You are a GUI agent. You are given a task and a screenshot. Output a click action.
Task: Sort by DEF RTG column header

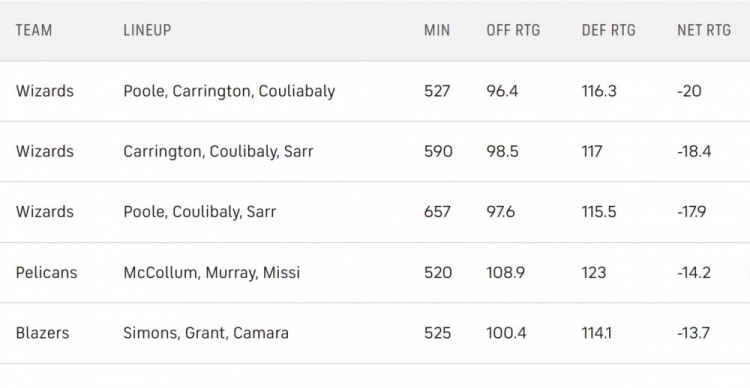[608, 30]
